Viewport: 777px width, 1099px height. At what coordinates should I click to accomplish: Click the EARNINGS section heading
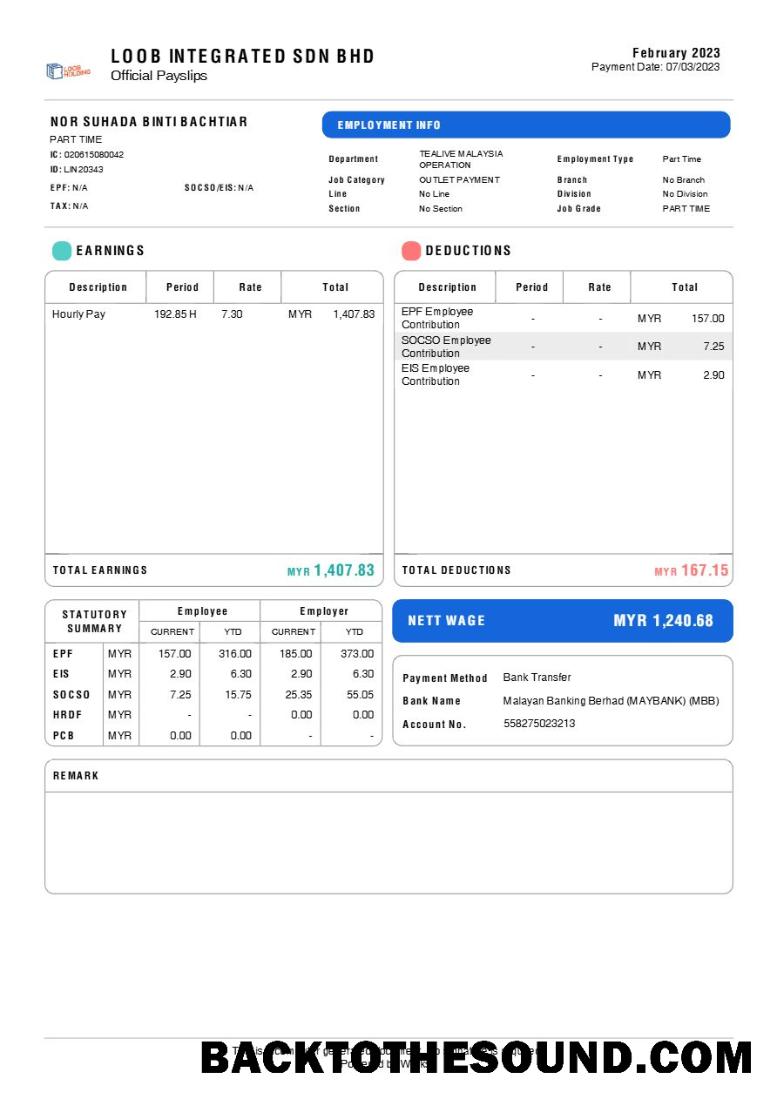point(110,250)
